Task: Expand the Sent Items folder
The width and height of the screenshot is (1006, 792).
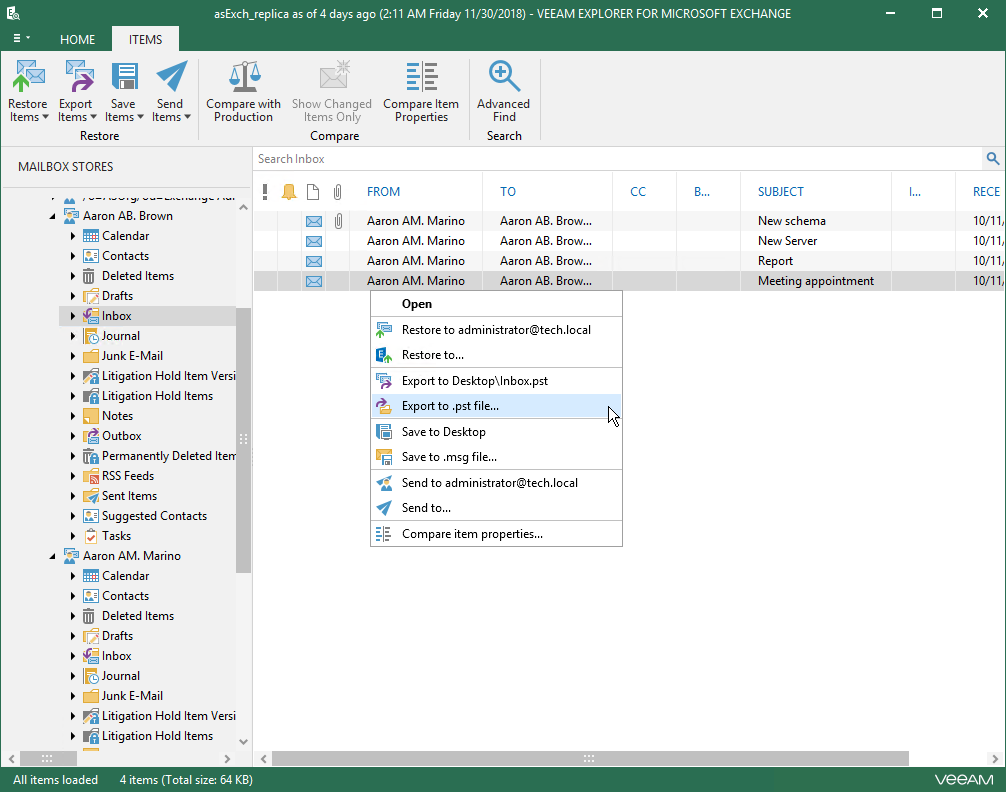Action: tap(73, 496)
